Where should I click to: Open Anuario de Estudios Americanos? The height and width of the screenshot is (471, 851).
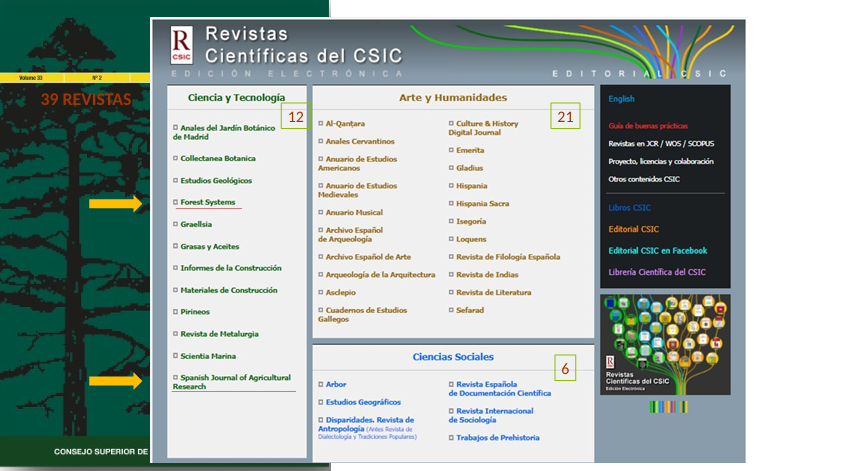358,163
